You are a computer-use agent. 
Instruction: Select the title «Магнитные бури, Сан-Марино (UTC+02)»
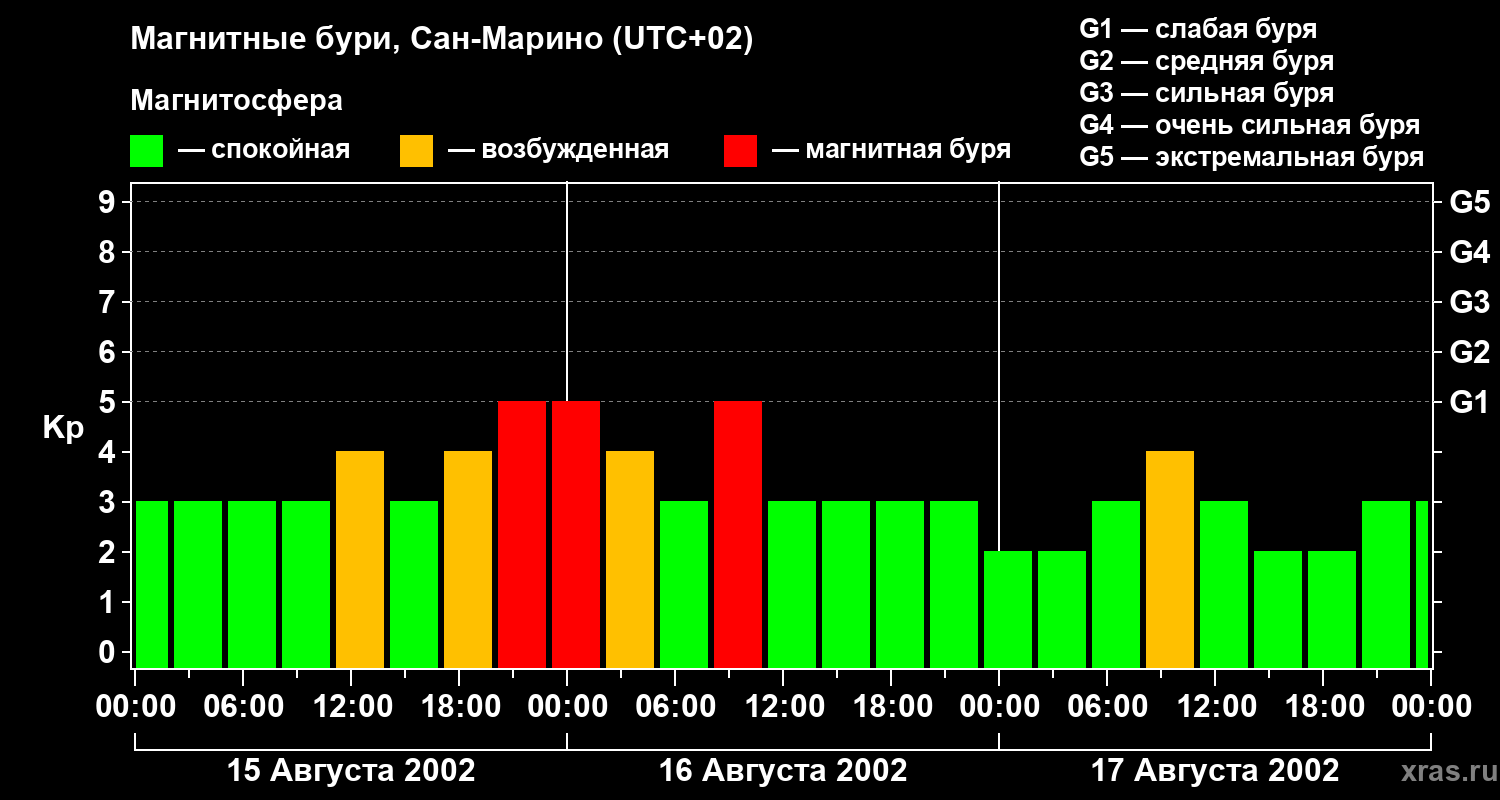(441, 40)
